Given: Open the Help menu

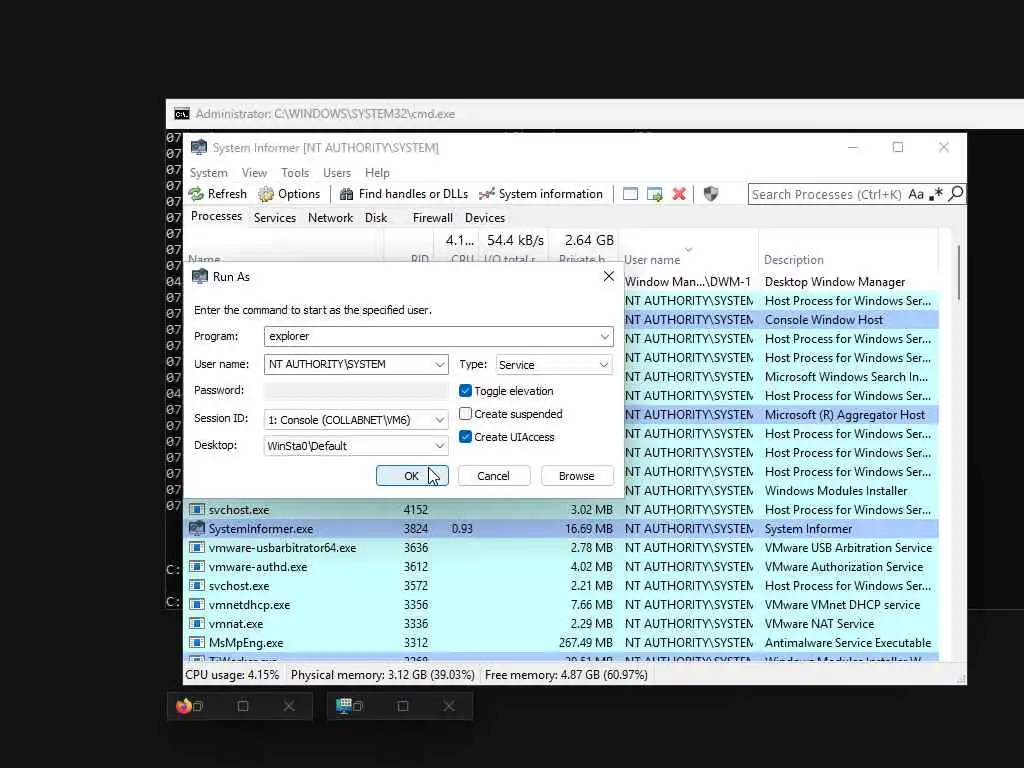Looking at the screenshot, I should click(377, 172).
